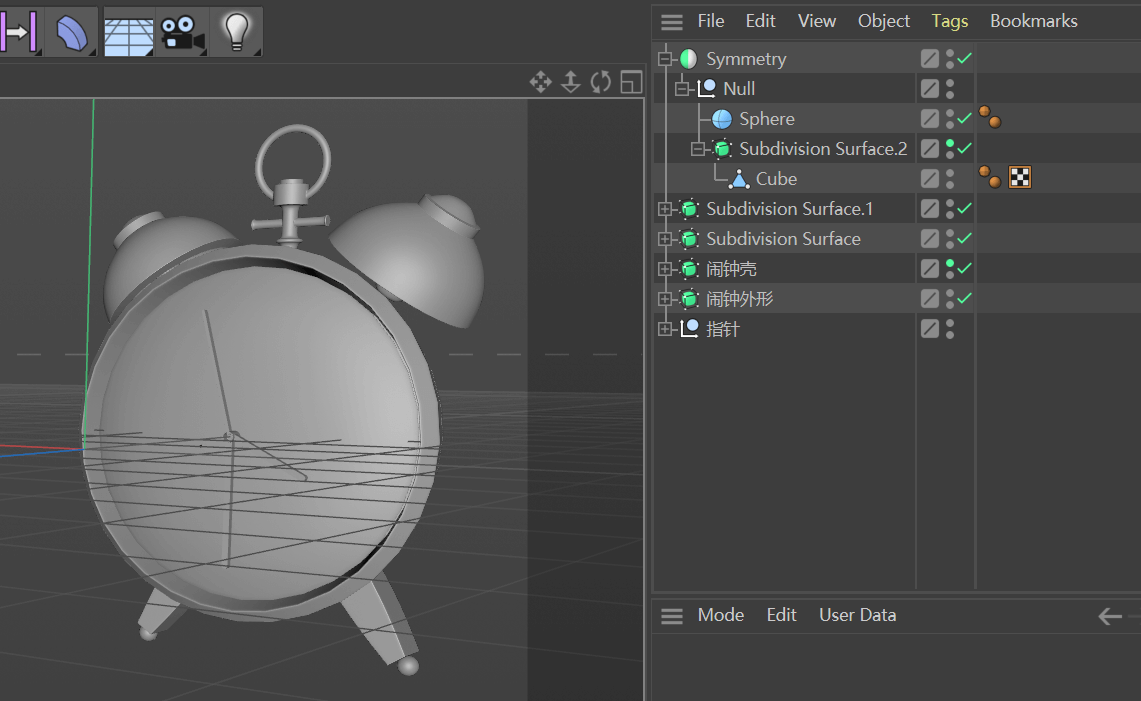Click the back arrow in attribute manager
This screenshot has width=1141, height=701.
1110,617
